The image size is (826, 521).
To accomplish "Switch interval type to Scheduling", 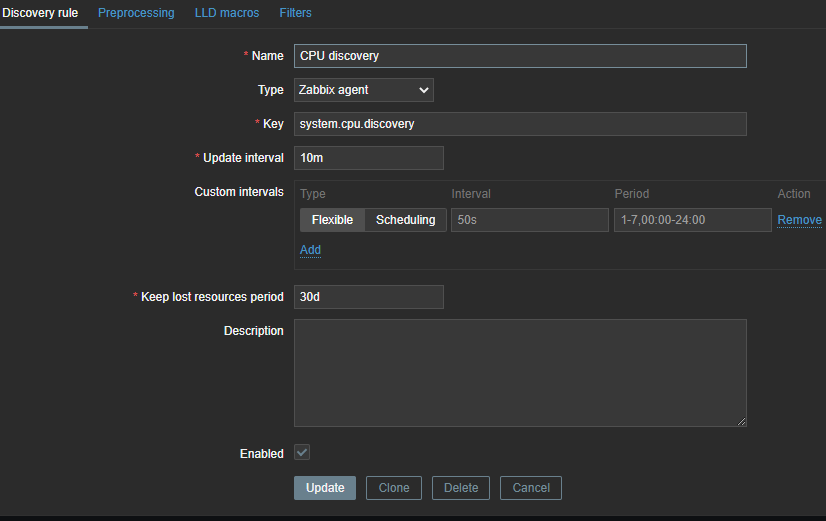I will click(405, 220).
